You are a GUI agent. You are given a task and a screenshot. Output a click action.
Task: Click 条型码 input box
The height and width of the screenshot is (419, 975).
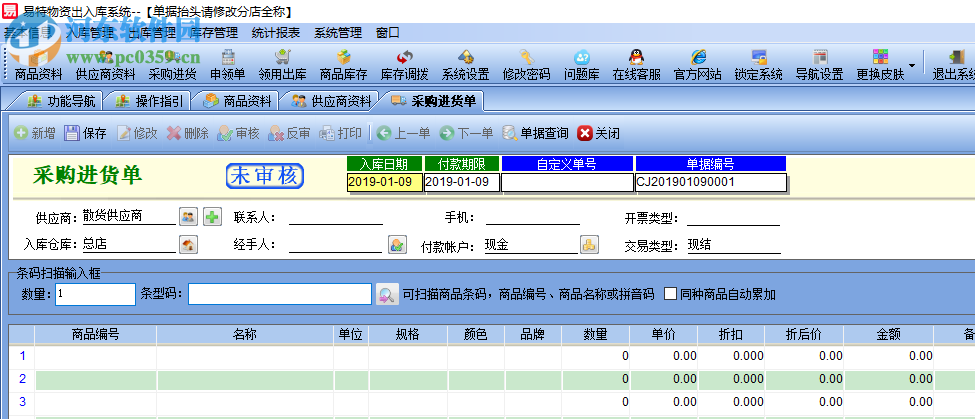coord(280,294)
